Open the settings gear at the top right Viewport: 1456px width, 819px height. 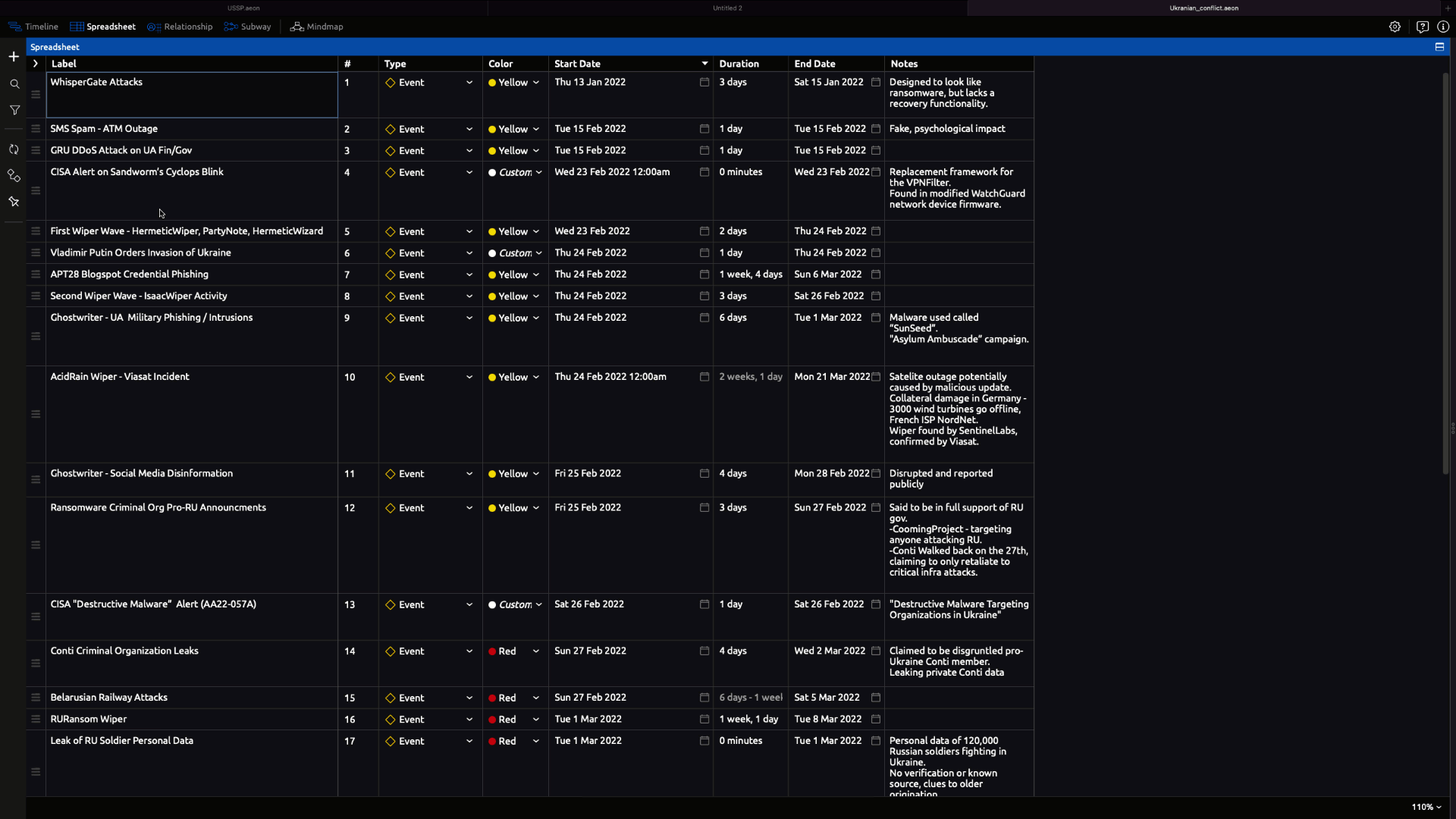tap(1395, 27)
